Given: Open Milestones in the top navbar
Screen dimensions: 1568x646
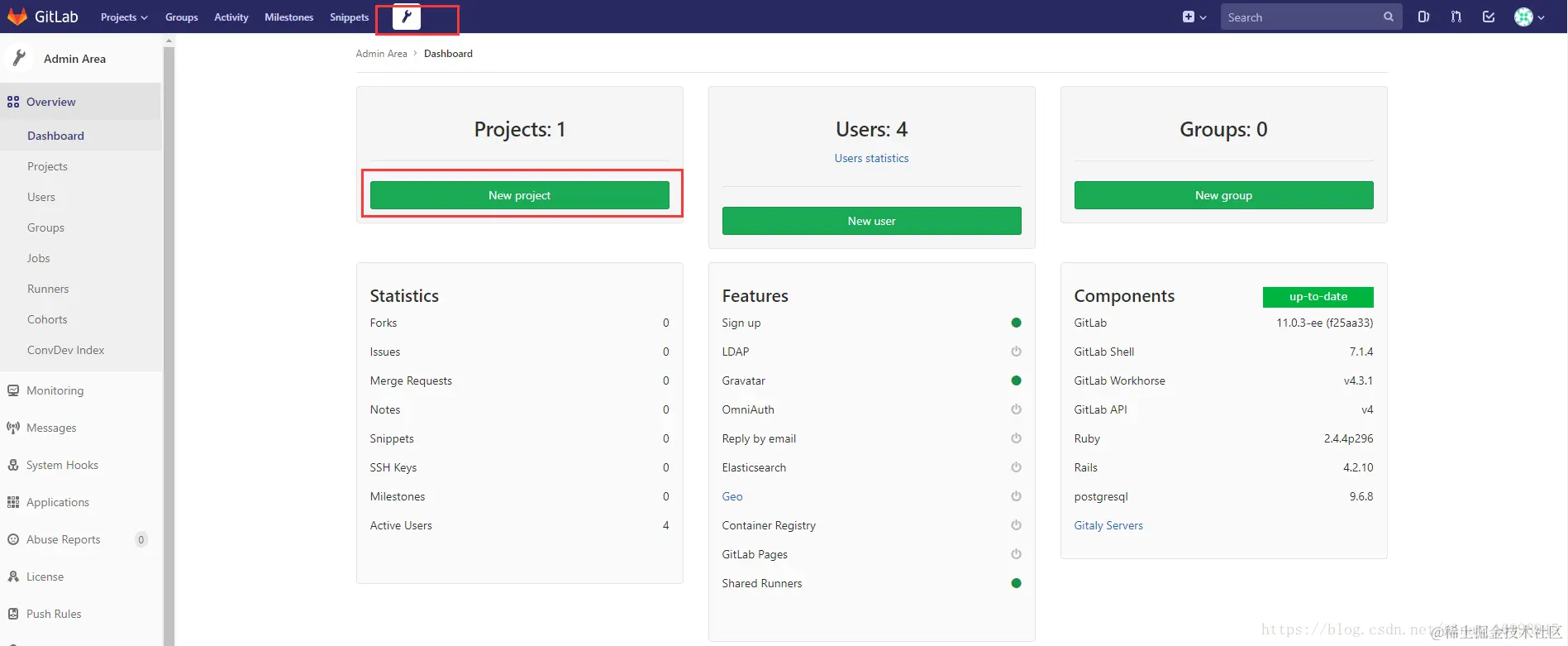Looking at the screenshot, I should (x=288, y=17).
